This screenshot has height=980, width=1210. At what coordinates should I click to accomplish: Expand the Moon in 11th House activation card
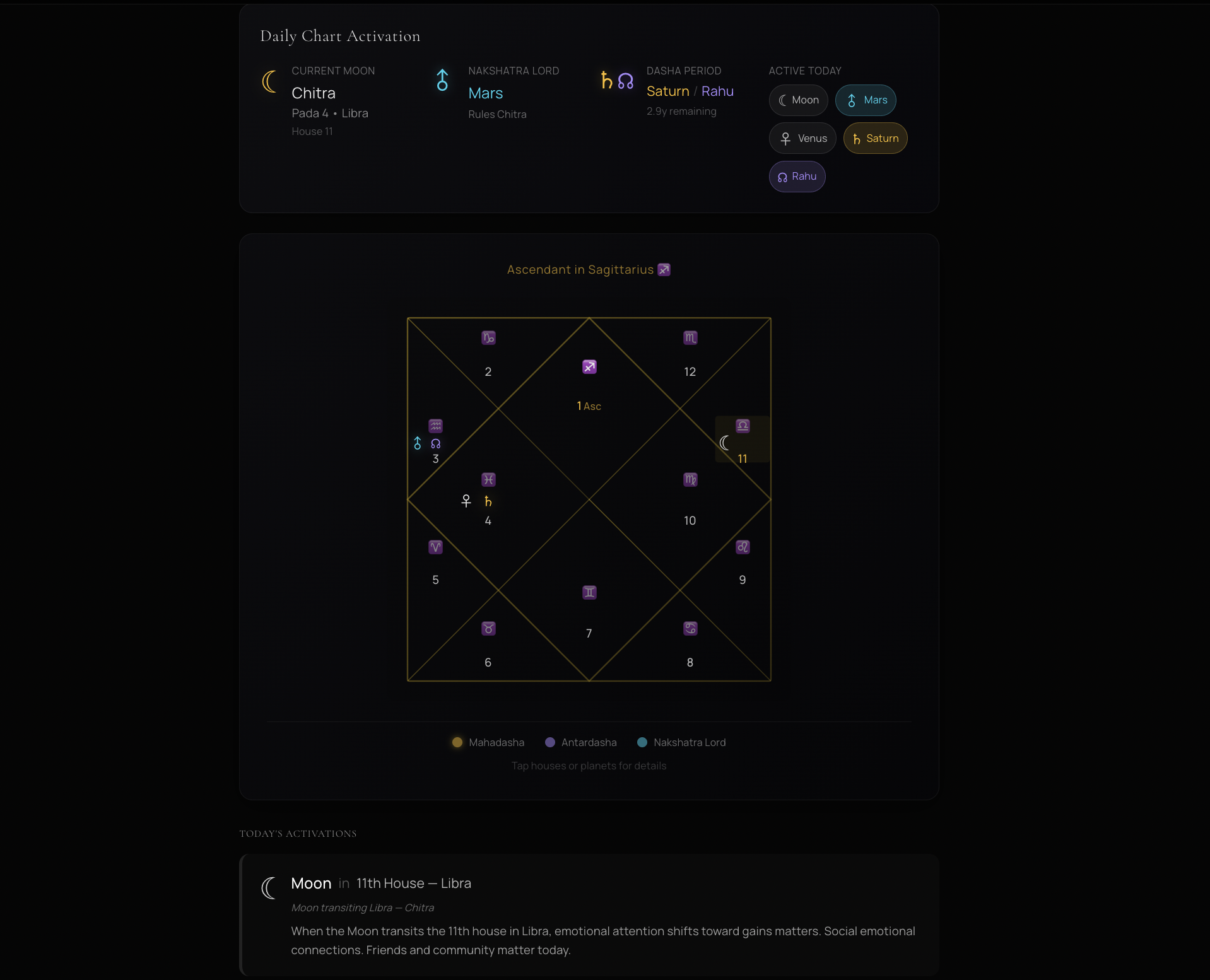point(589,914)
